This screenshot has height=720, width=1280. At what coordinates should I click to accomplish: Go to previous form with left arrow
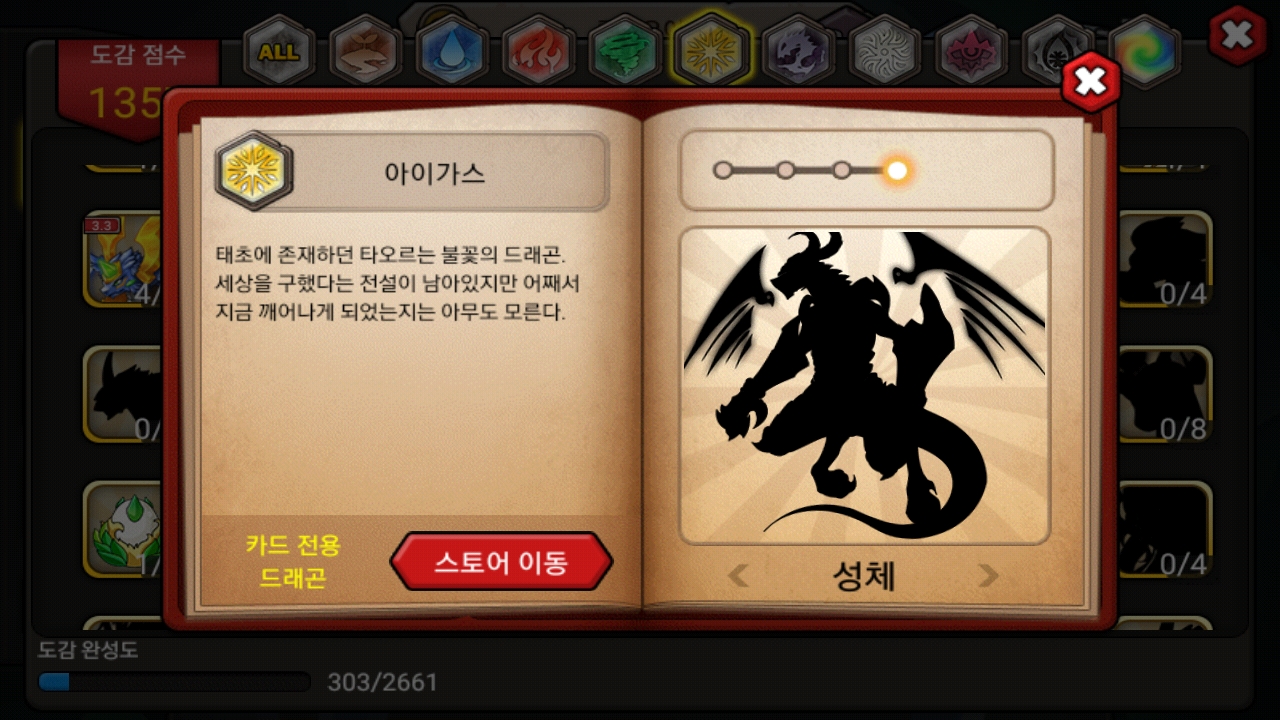coord(738,575)
